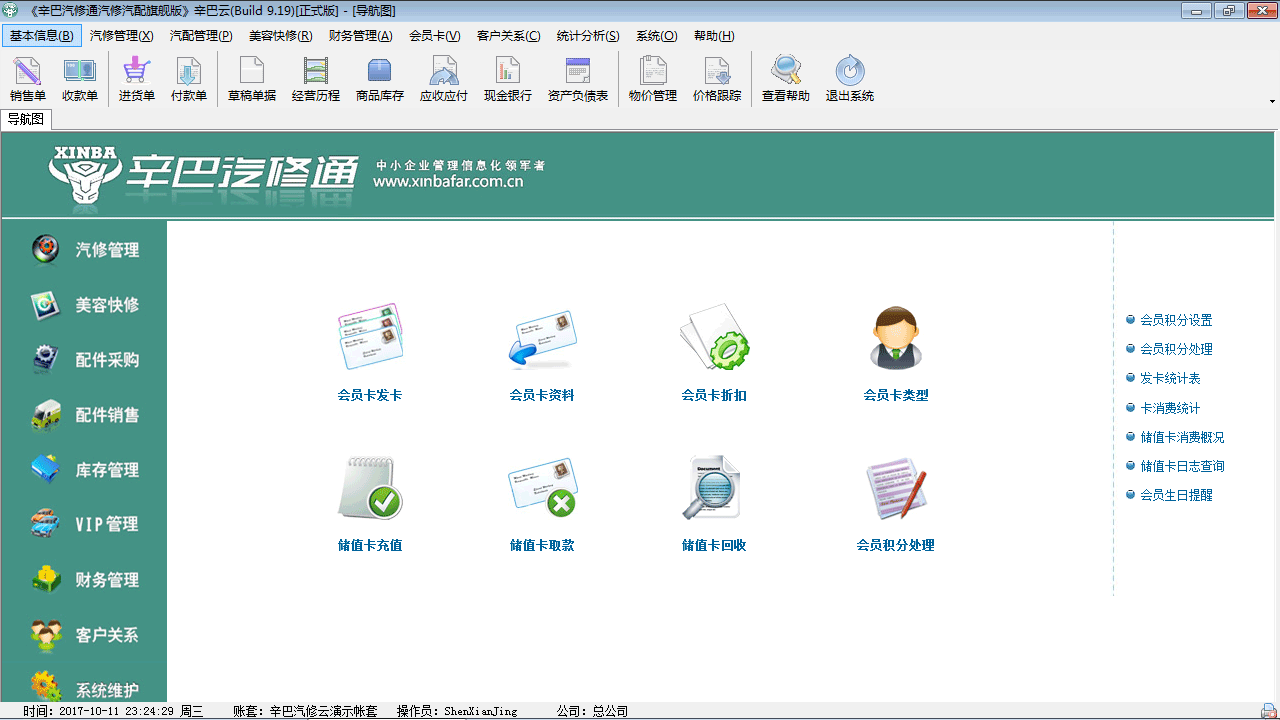Open 会员卡发卡 card issuing icon
The width and height of the screenshot is (1280, 720).
(370, 337)
